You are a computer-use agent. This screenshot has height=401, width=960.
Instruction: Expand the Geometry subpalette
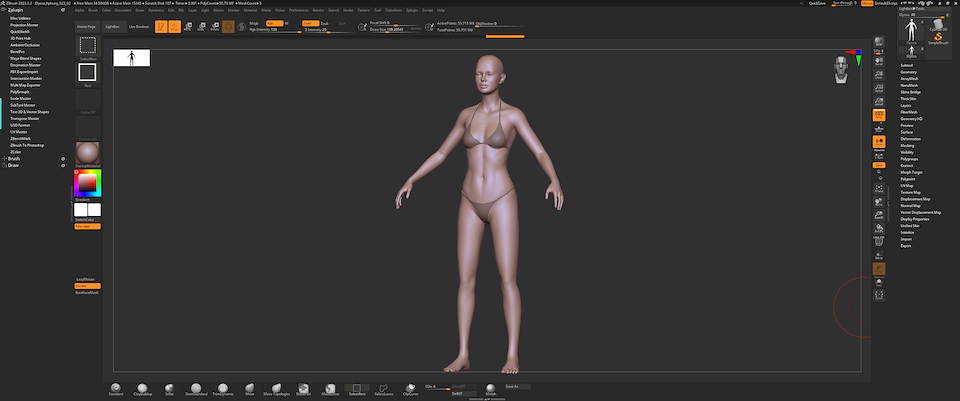(908, 72)
